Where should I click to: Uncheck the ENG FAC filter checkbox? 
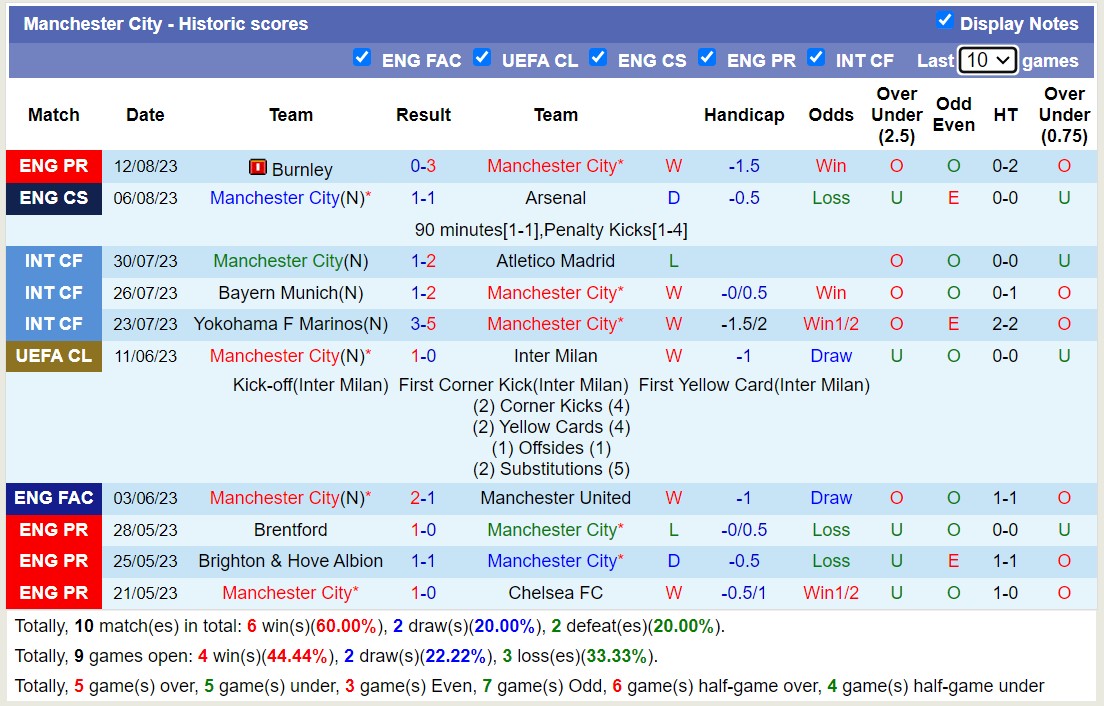pos(362,58)
